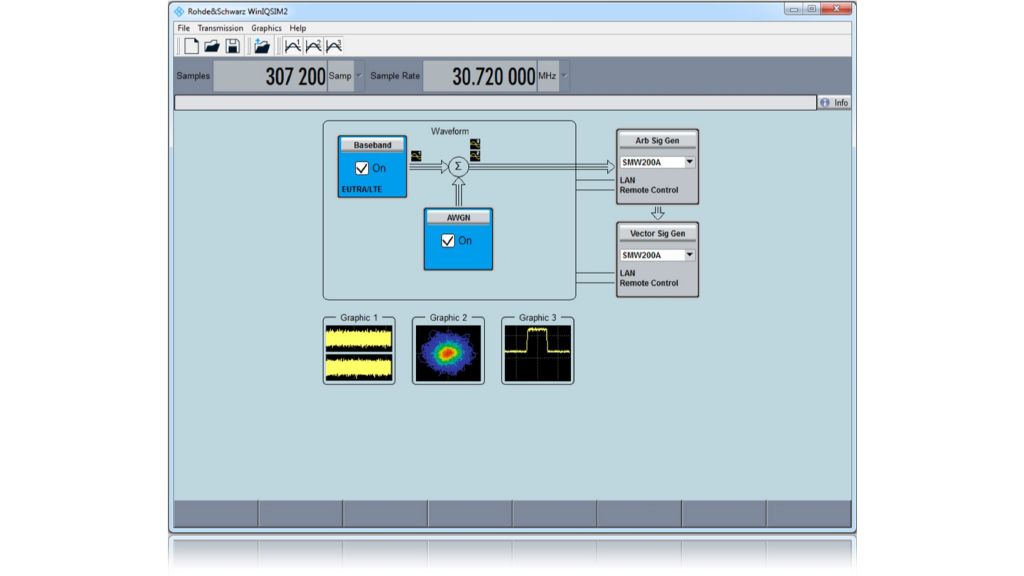Viewport: 1024px width, 576px height.
Task: Open the Graphics menu
Action: point(266,28)
